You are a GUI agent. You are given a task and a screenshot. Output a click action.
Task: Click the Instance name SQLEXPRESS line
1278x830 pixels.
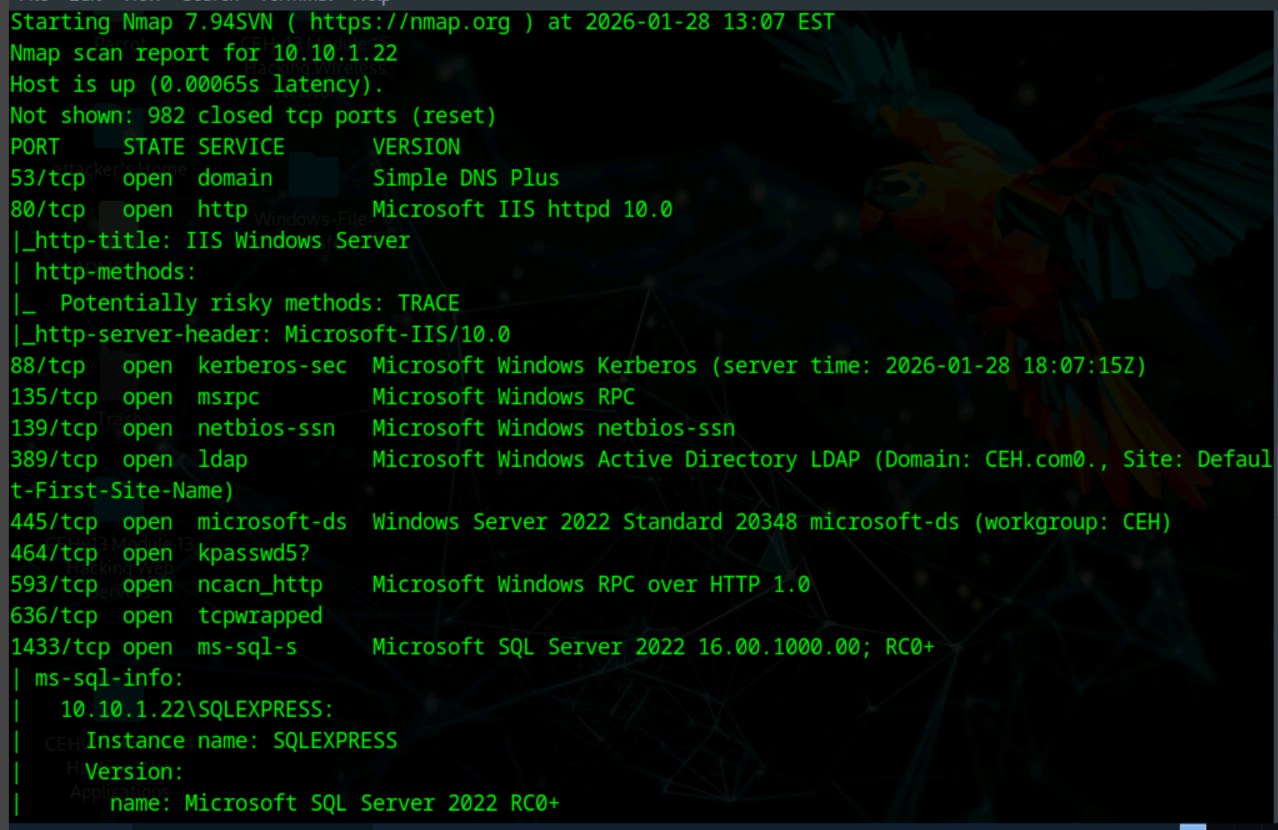[x=240, y=741]
